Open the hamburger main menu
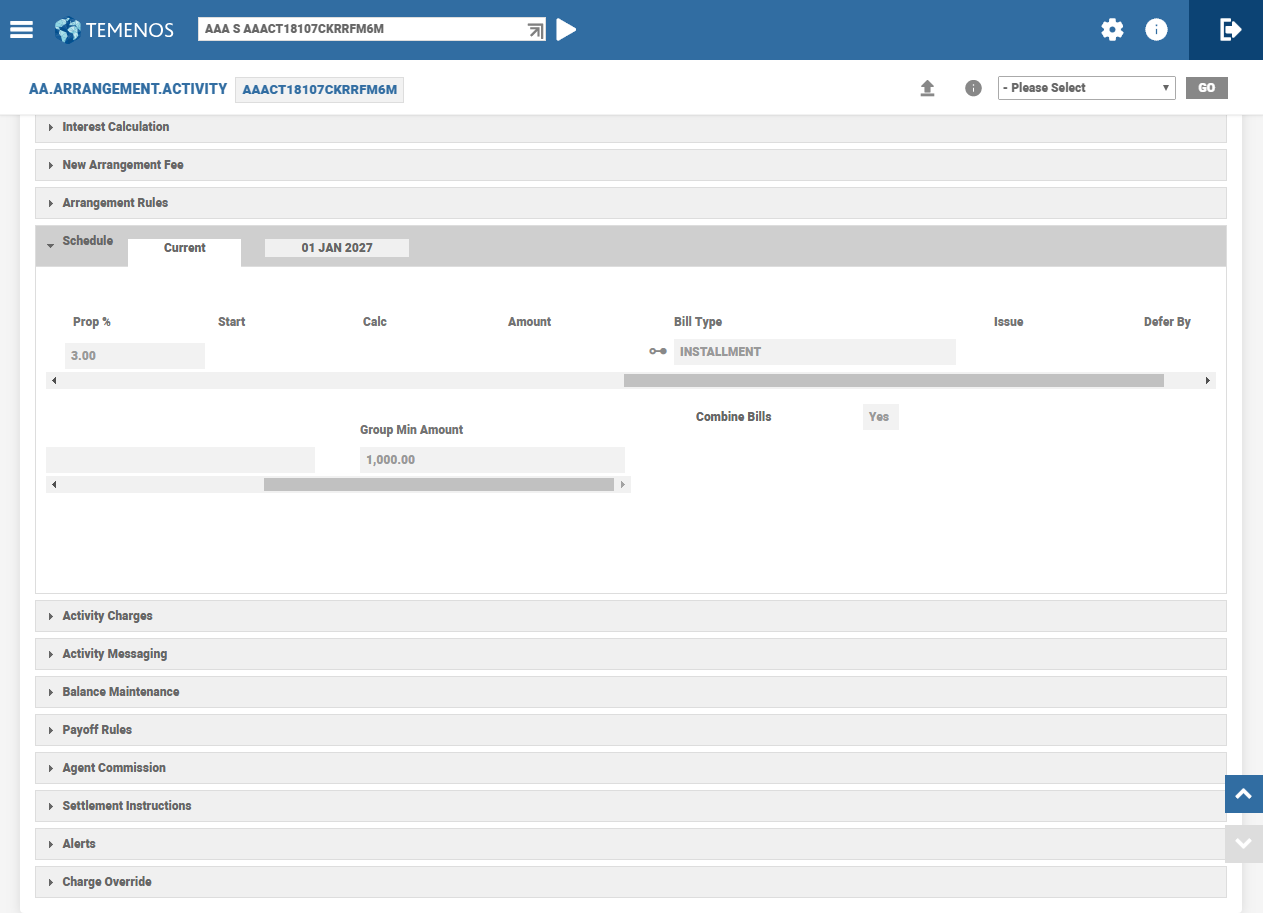The image size is (1263, 913). tap(22, 30)
